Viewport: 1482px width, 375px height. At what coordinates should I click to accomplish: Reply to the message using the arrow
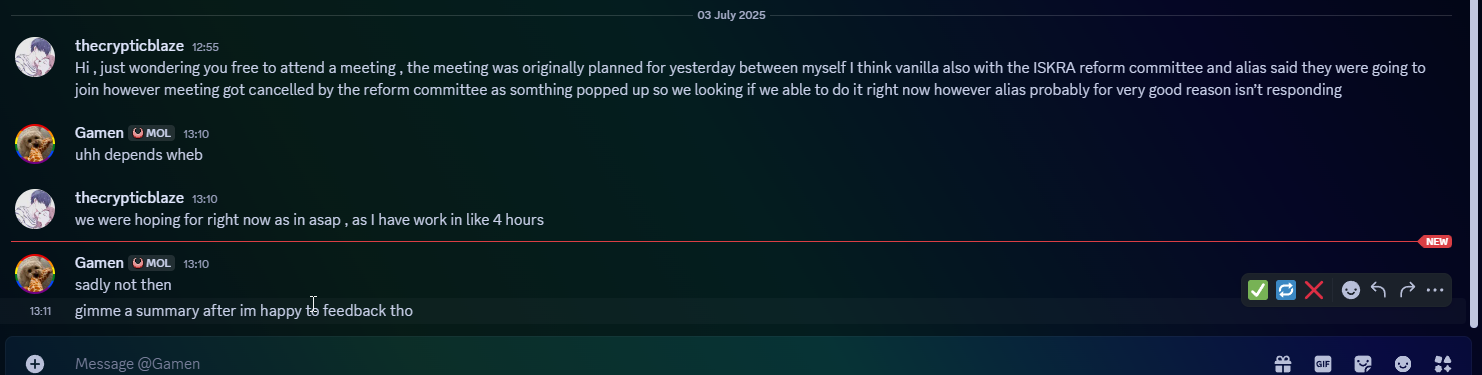(1379, 290)
